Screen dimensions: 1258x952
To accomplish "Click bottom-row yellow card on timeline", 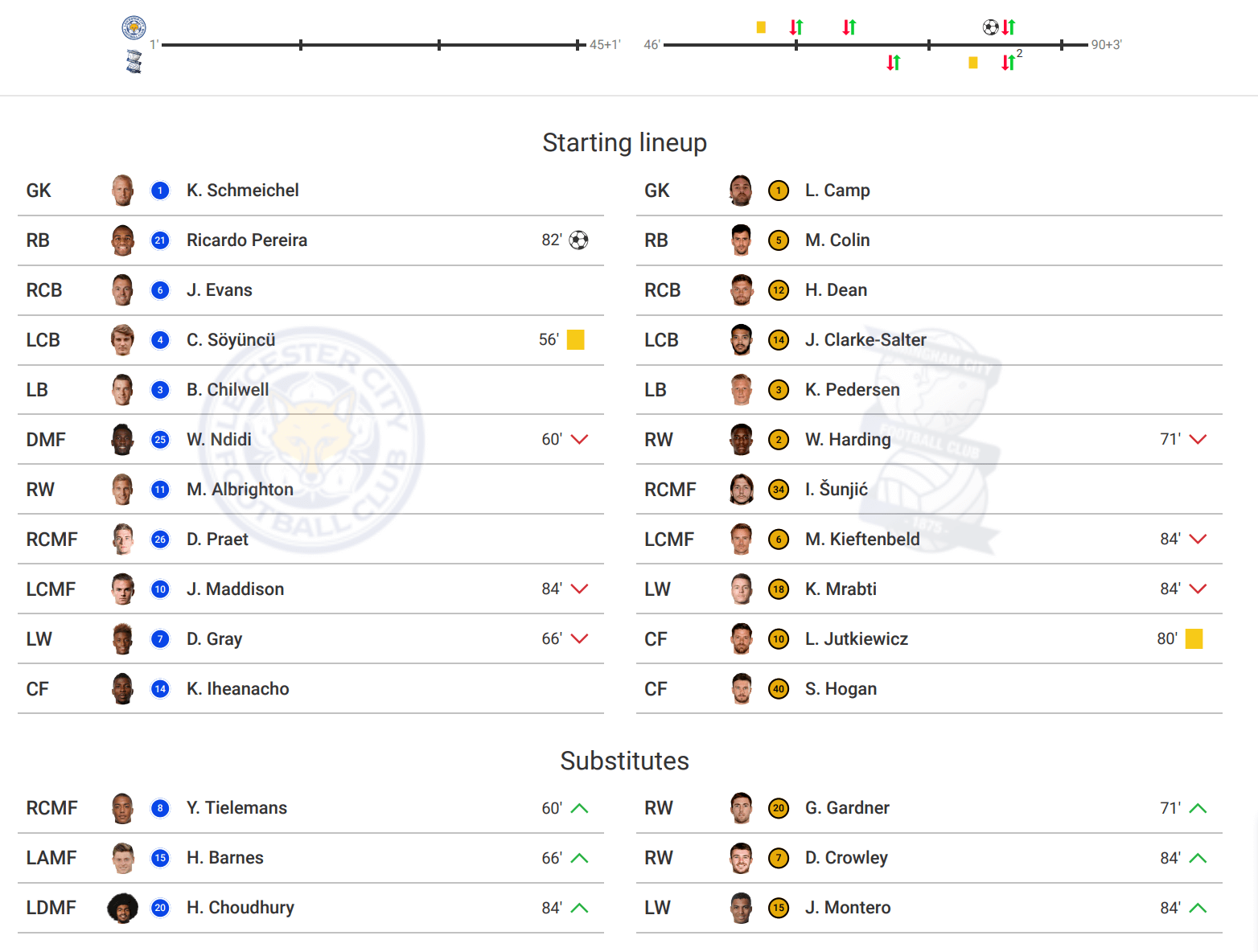I will pyautogui.click(x=973, y=63).
